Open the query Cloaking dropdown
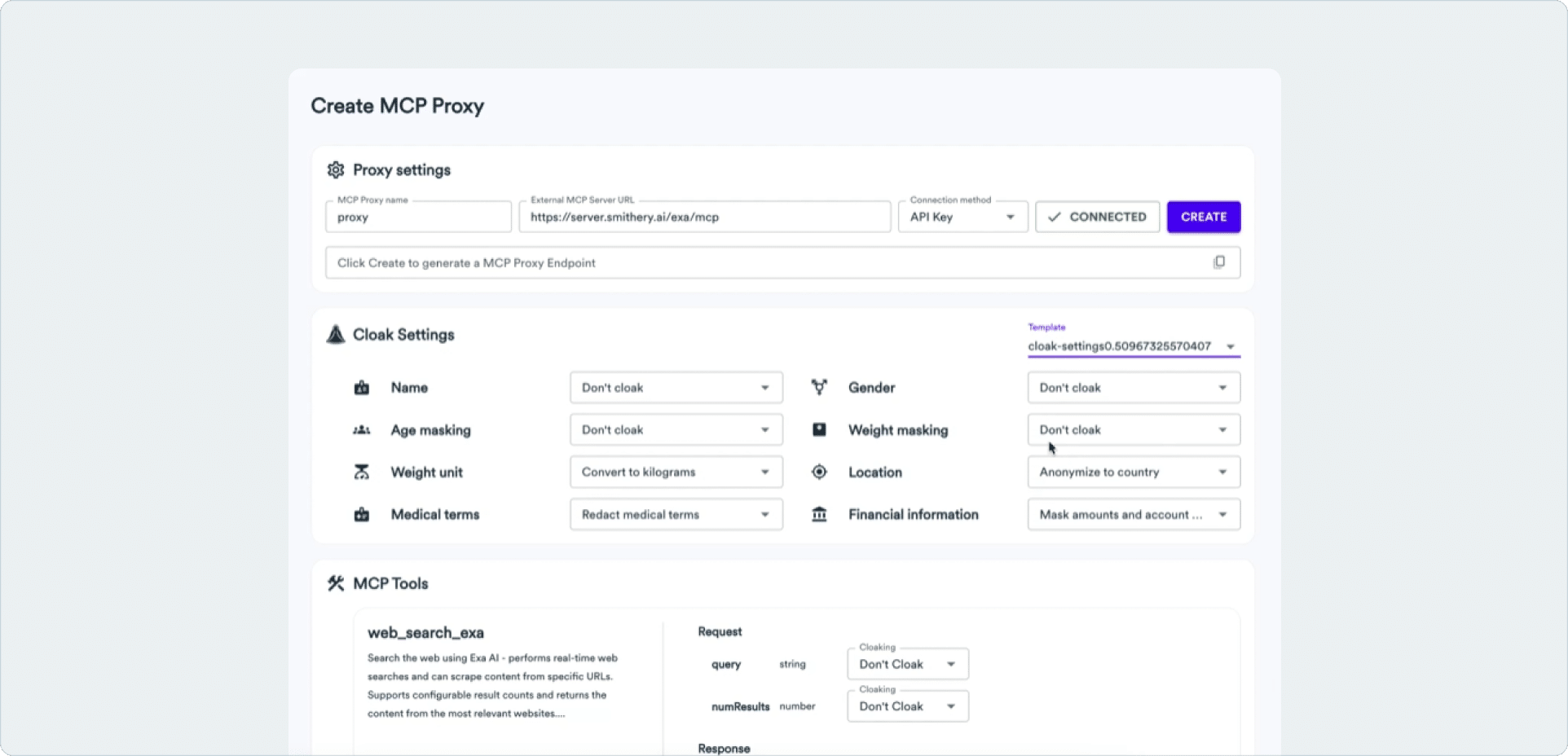1568x756 pixels. (908, 664)
